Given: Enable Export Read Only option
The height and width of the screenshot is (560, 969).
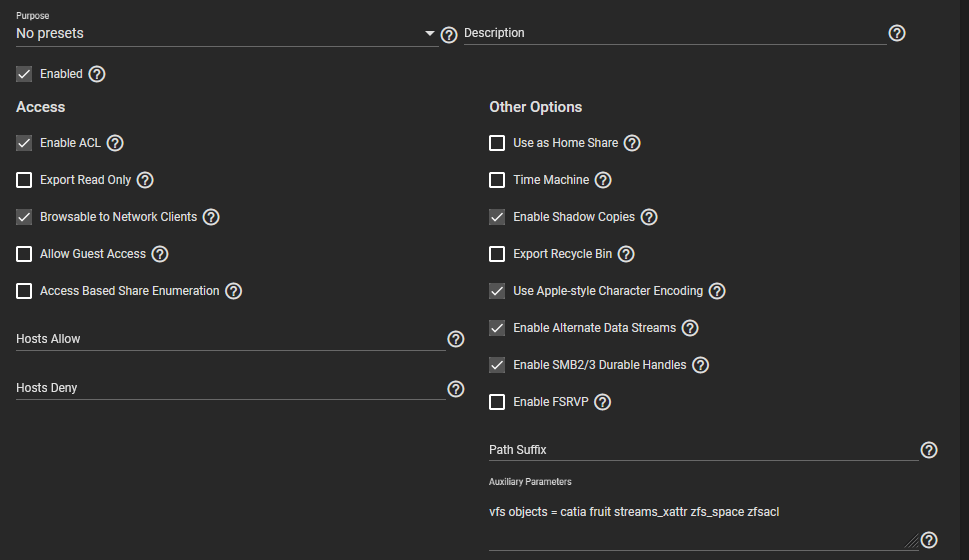Looking at the screenshot, I should (24, 180).
